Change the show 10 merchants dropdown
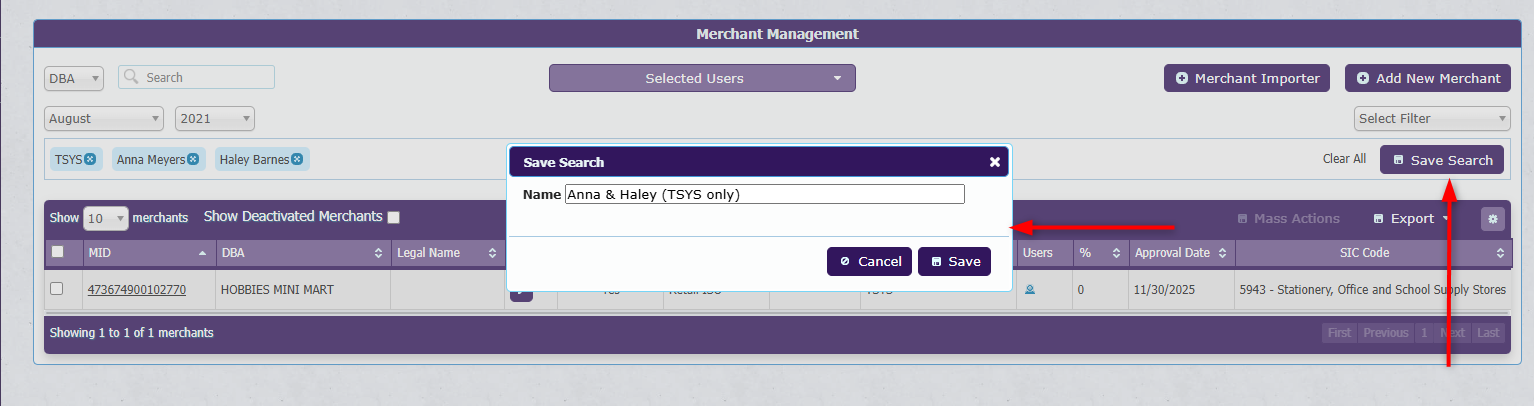 coord(106,218)
